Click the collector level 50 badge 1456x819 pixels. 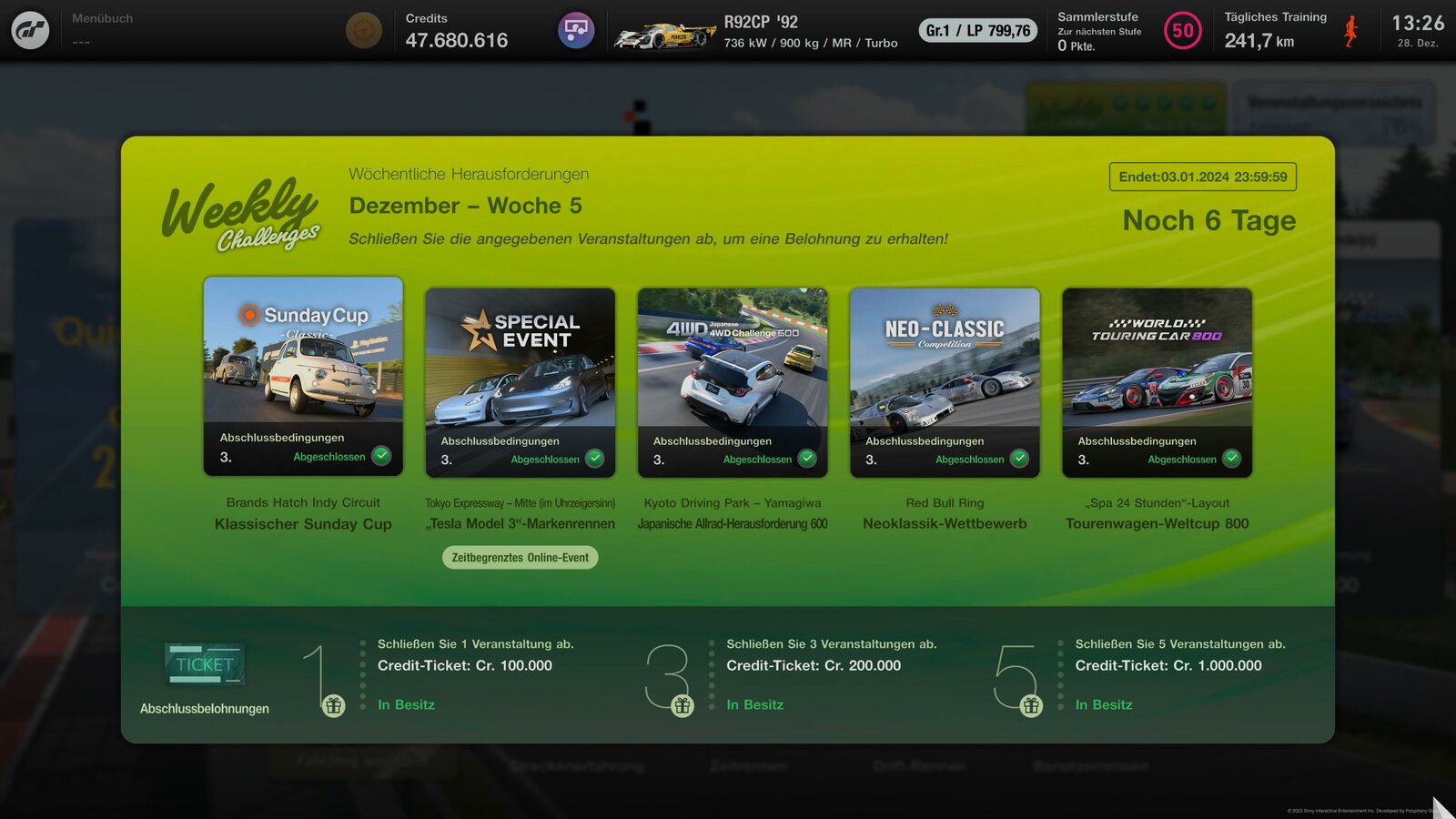1183,31
